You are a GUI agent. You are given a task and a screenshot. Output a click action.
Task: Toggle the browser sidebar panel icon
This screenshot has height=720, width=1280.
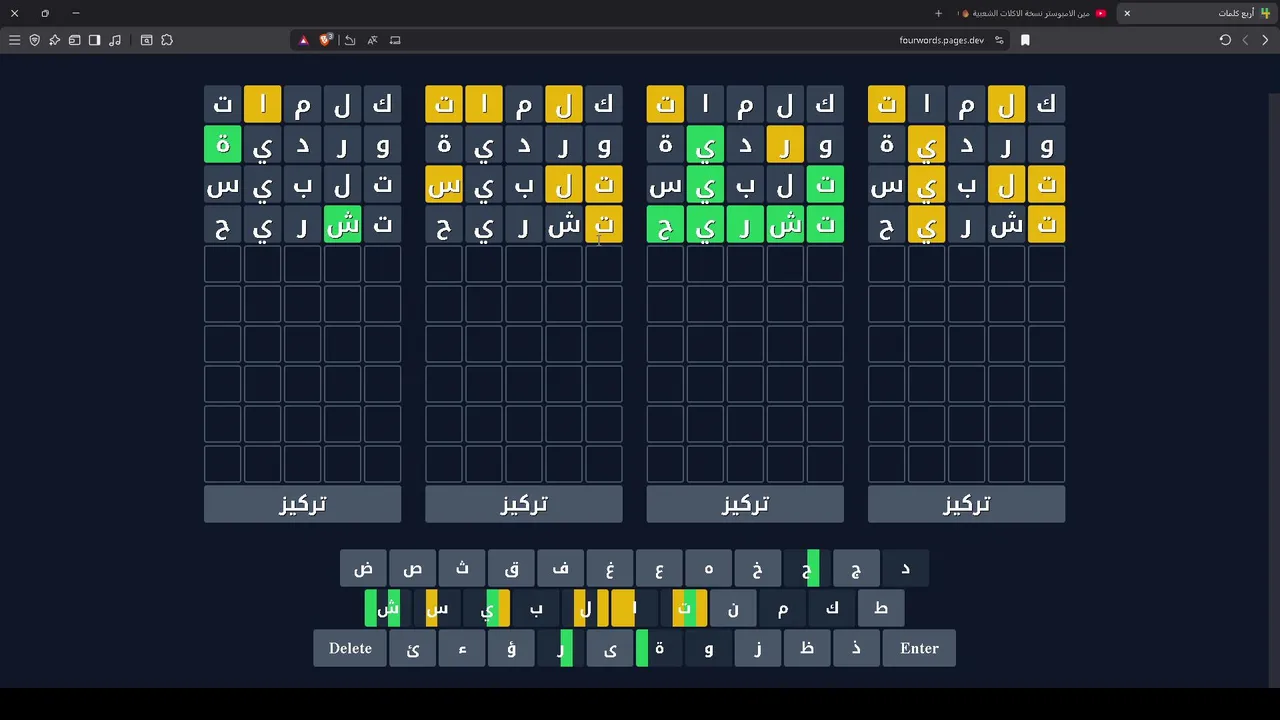(x=94, y=40)
